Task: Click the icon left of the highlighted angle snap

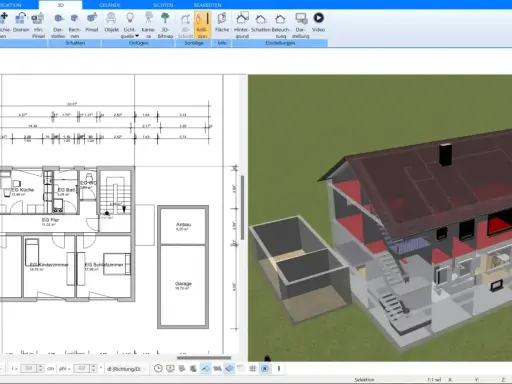Action: click(193, 368)
